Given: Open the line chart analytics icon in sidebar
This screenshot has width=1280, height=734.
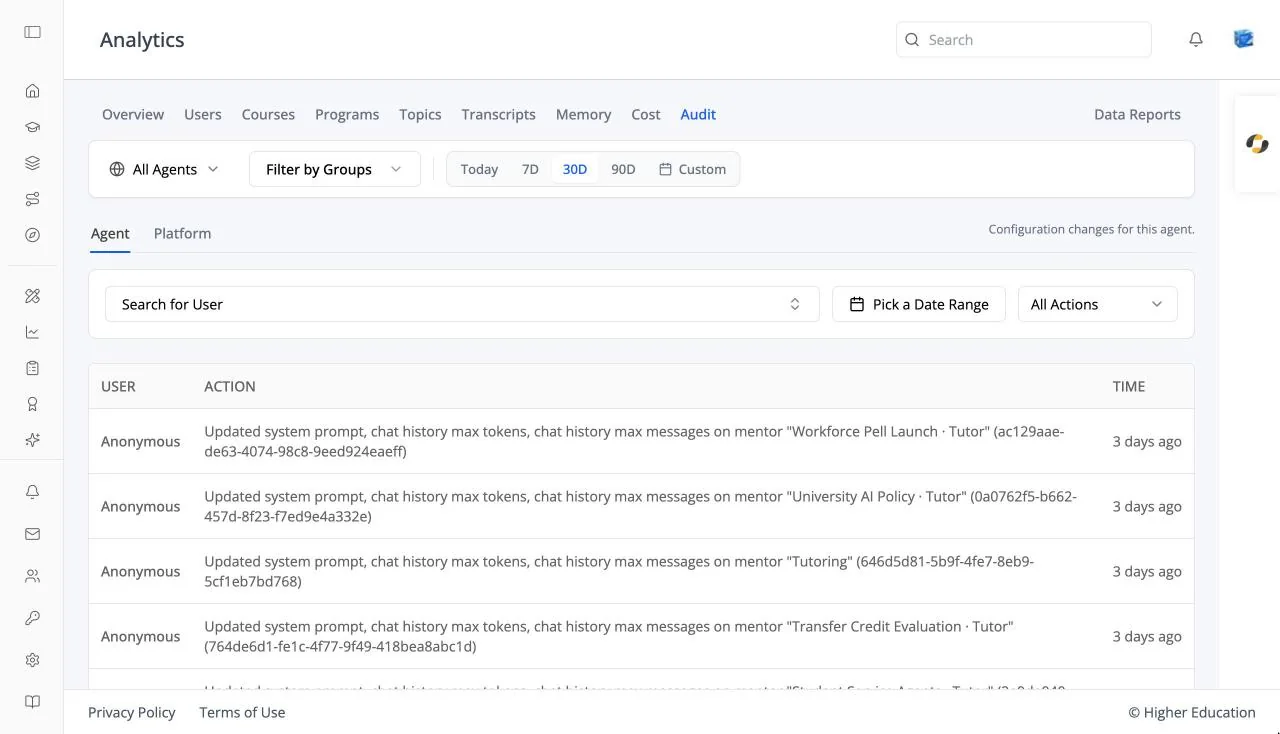Looking at the screenshot, I should coord(32,332).
